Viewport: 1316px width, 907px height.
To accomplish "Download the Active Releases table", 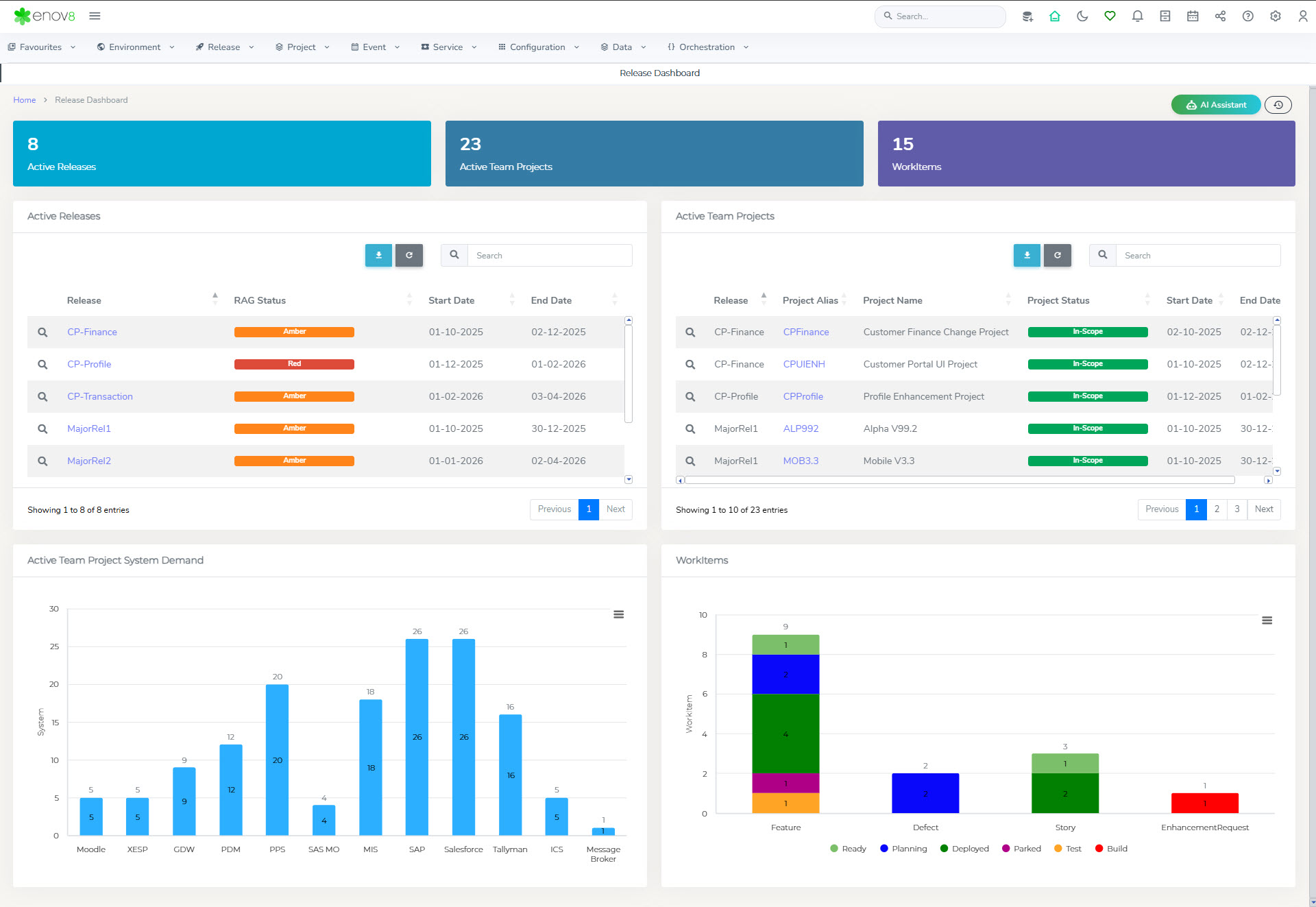I will [378, 255].
